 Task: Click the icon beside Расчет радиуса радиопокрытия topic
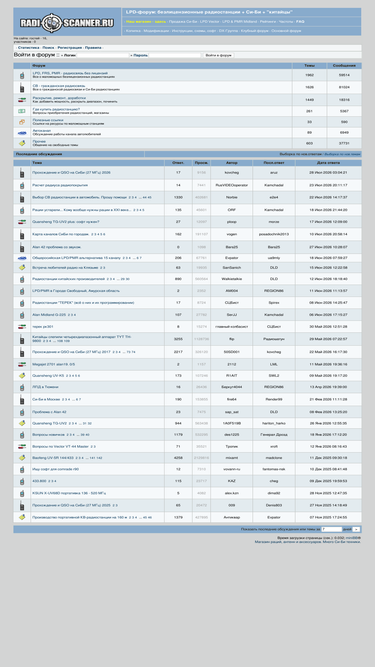click(22, 185)
